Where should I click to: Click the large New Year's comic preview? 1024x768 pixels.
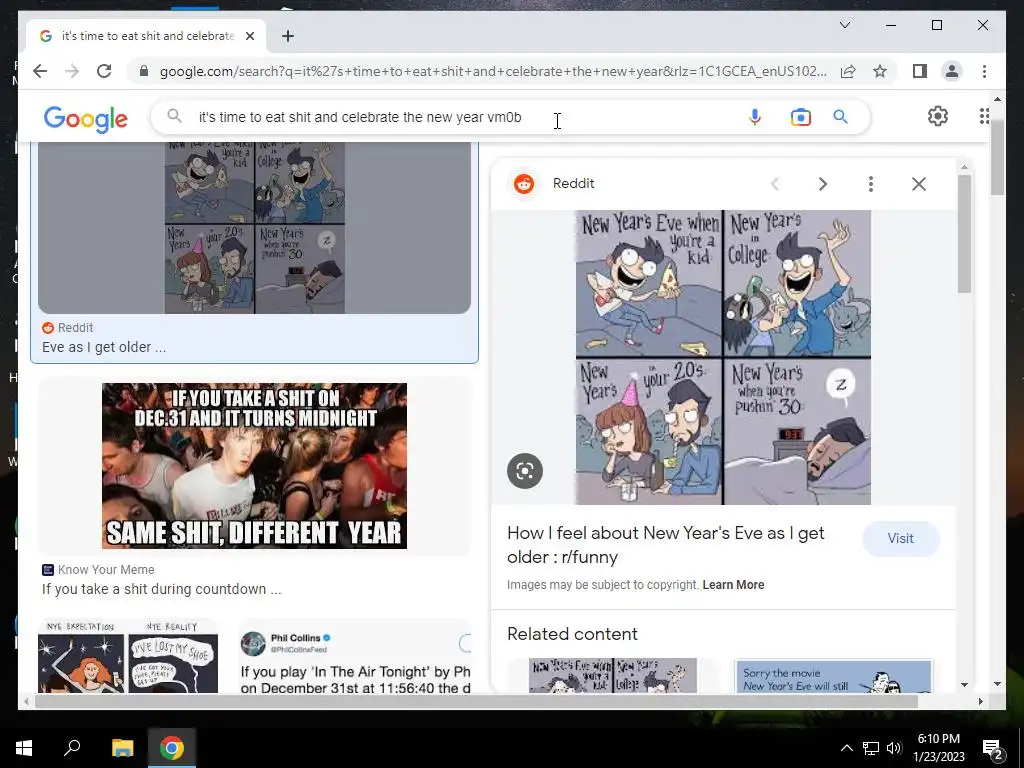coord(723,357)
